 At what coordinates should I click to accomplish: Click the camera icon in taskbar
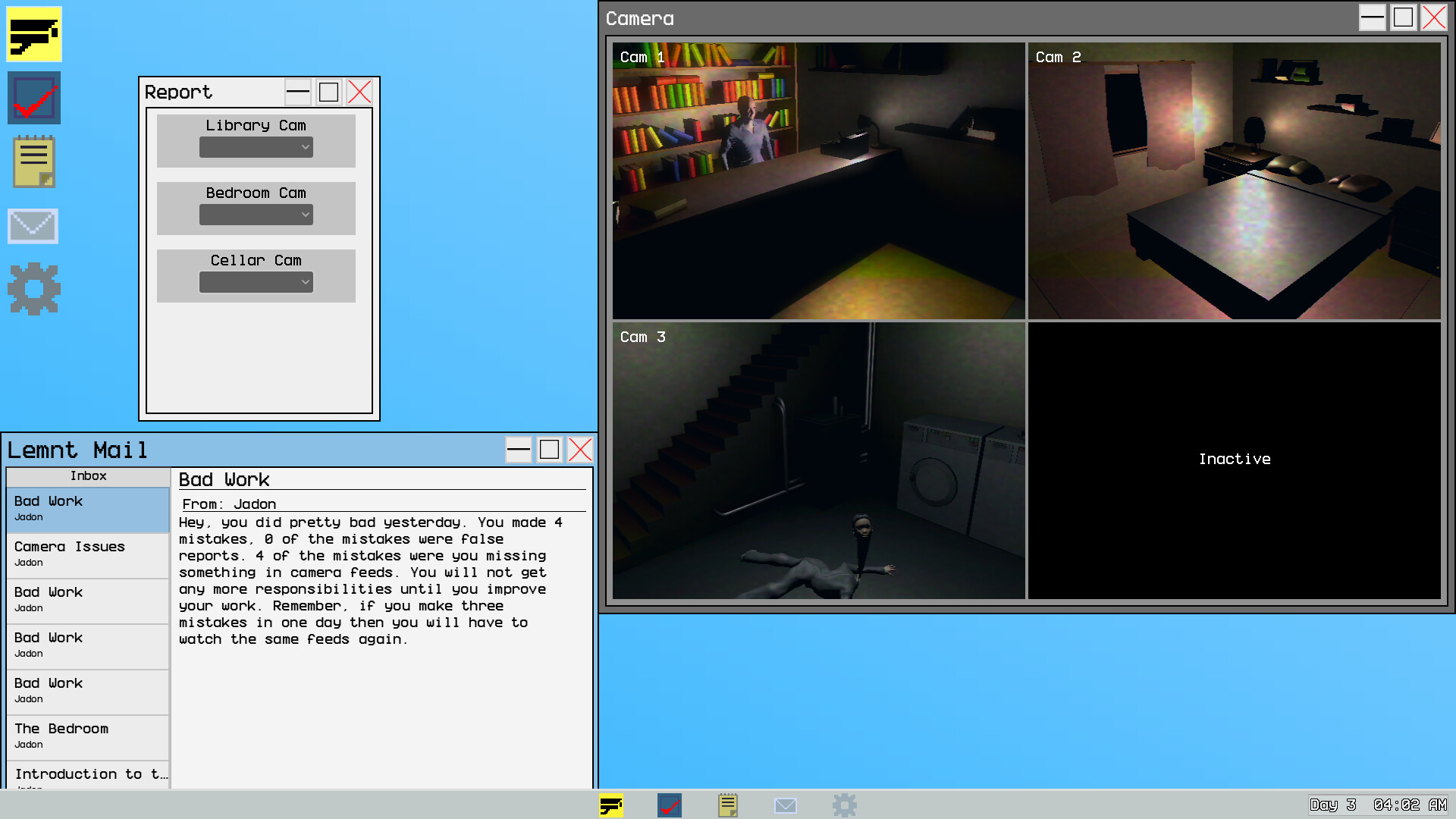coord(610,805)
